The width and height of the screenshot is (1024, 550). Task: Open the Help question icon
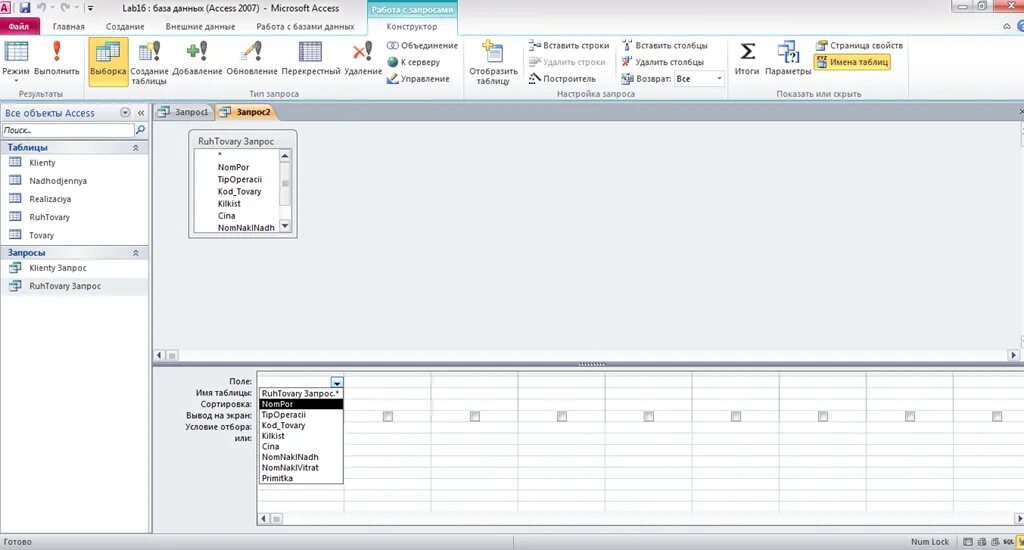pyautogui.click(x=1020, y=26)
